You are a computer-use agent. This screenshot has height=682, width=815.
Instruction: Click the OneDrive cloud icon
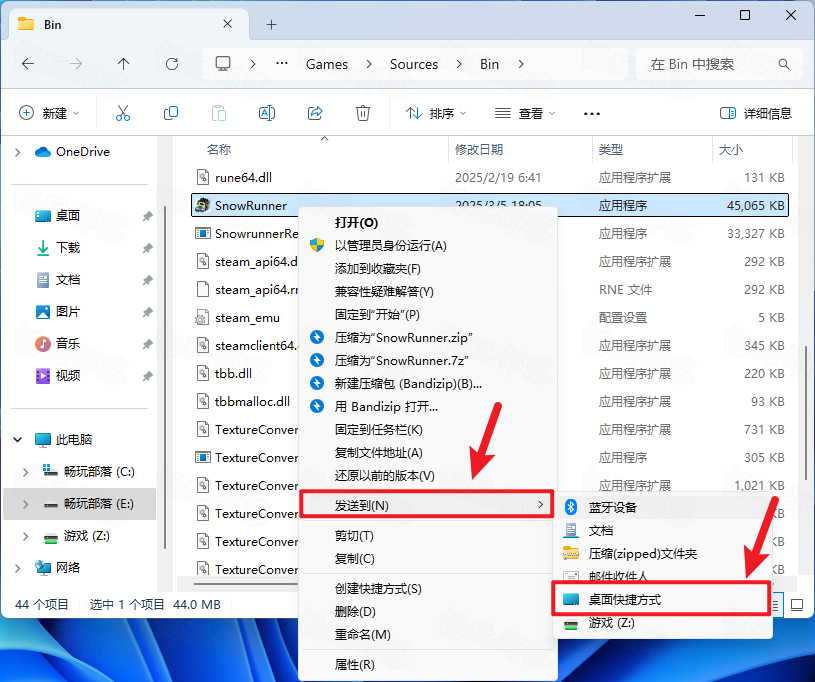pos(43,152)
